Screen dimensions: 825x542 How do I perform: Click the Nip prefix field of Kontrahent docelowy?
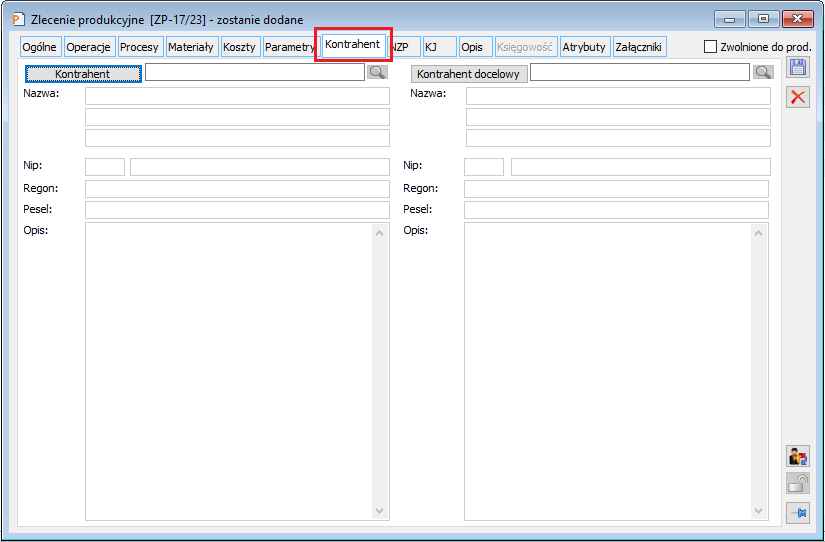[x=484, y=167]
